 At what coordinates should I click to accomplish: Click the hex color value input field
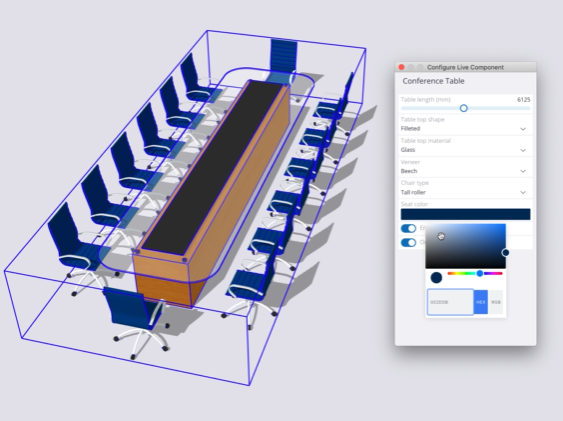click(x=450, y=302)
